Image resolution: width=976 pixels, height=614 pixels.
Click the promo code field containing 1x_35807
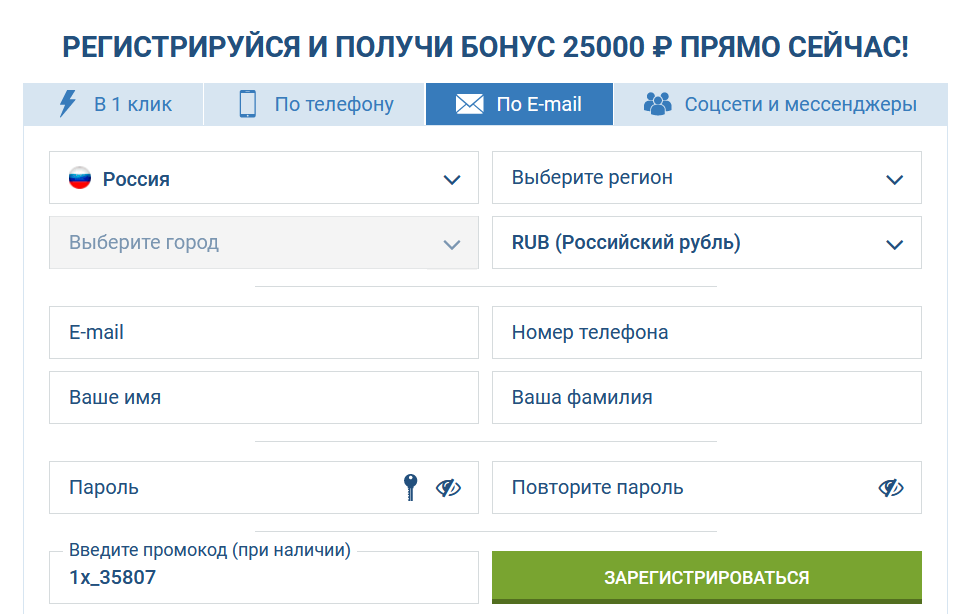263,577
